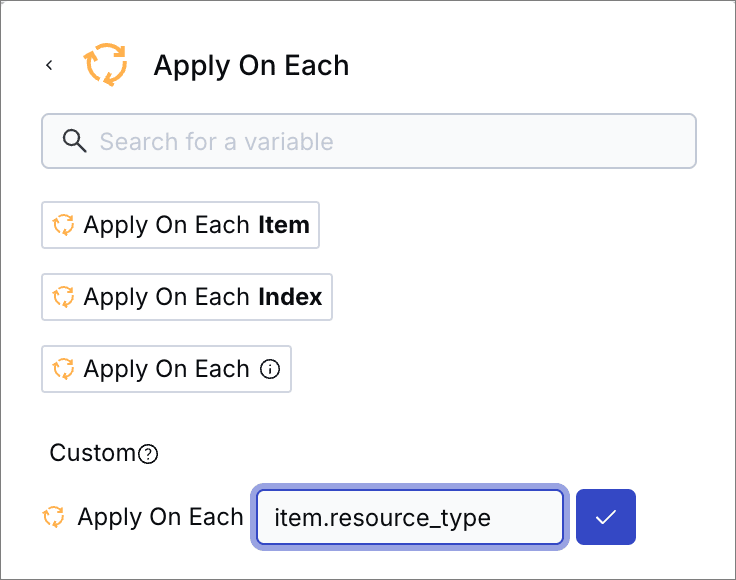Open the info circle on Apply On Each chip
Image resolution: width=736 pixels, height=580 pixels.
pyautogui.click(x=270, y=369)
